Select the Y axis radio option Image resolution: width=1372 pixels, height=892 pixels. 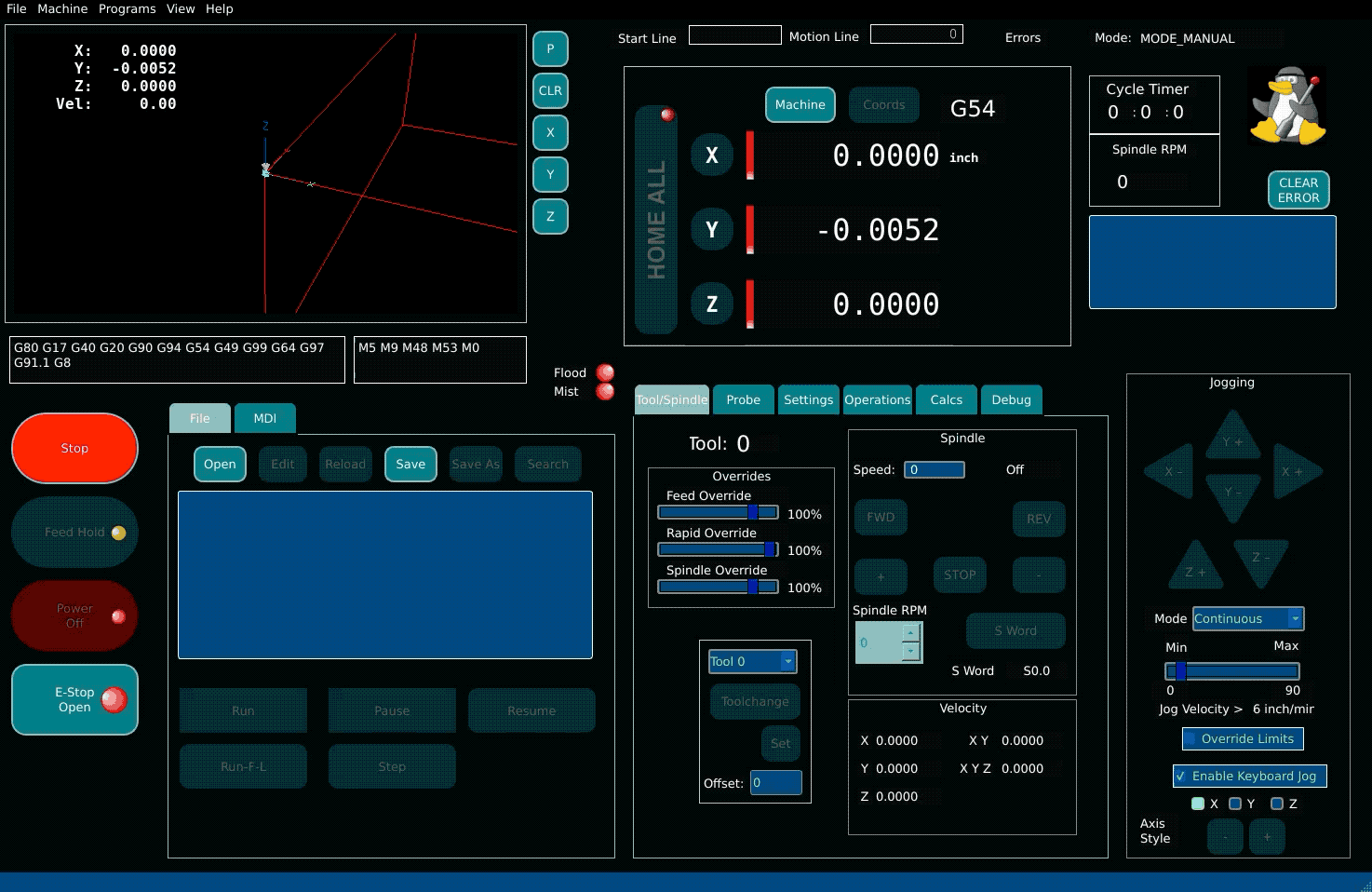pyautogui.click(x=1235, y=804)
